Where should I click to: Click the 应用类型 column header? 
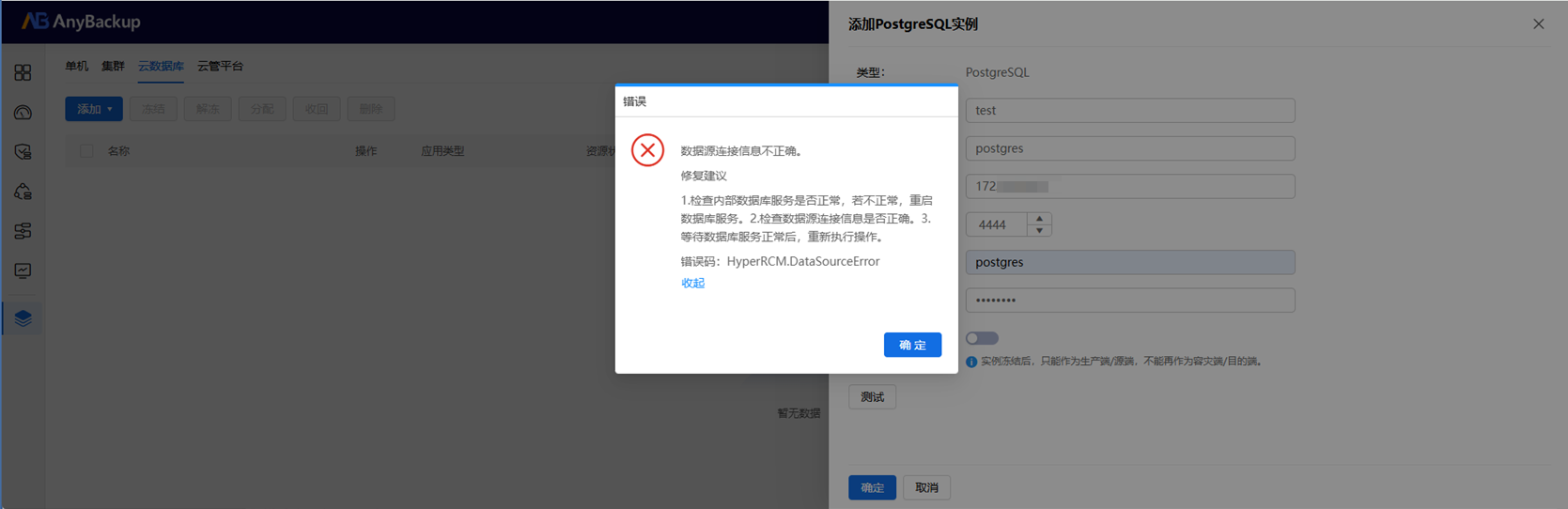tap(442, 150)
